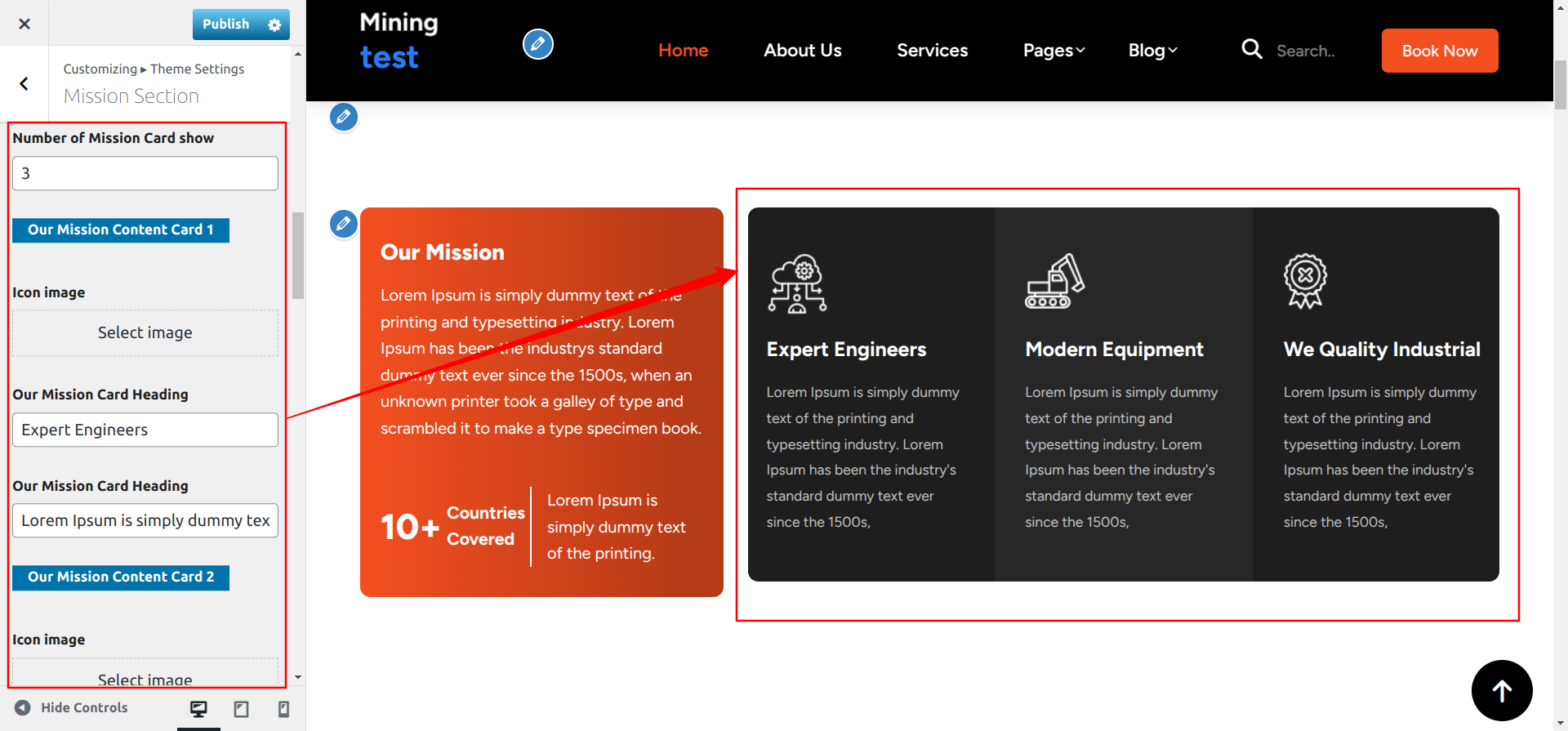The image size is (1568, 731).
Task: Open the Services menu item
Action: point(932,51)
